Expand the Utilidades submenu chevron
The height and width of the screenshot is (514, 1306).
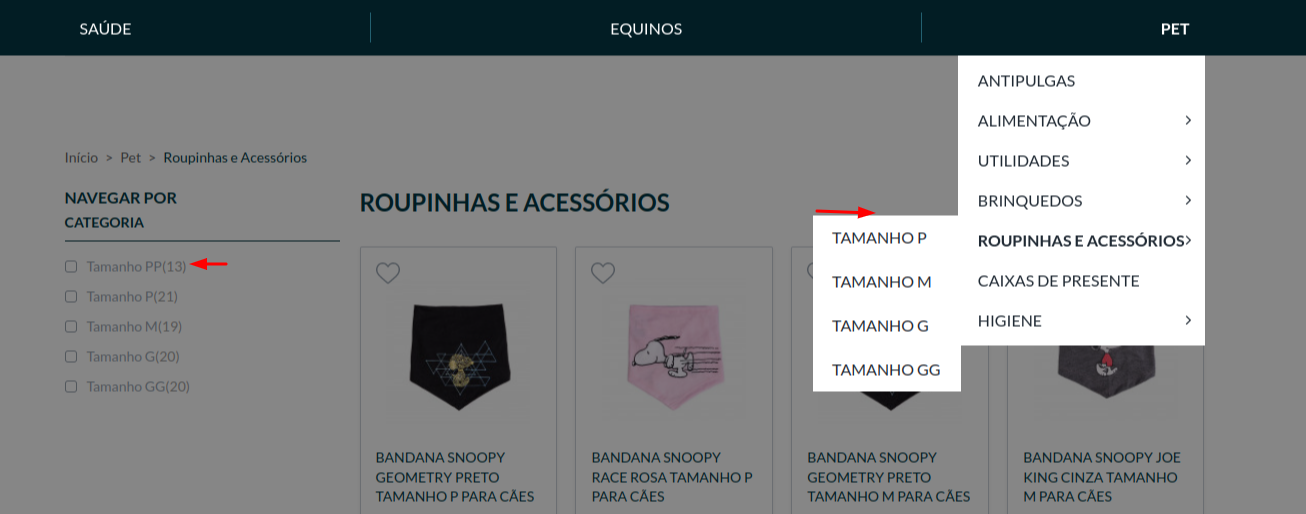point(1187,160)
